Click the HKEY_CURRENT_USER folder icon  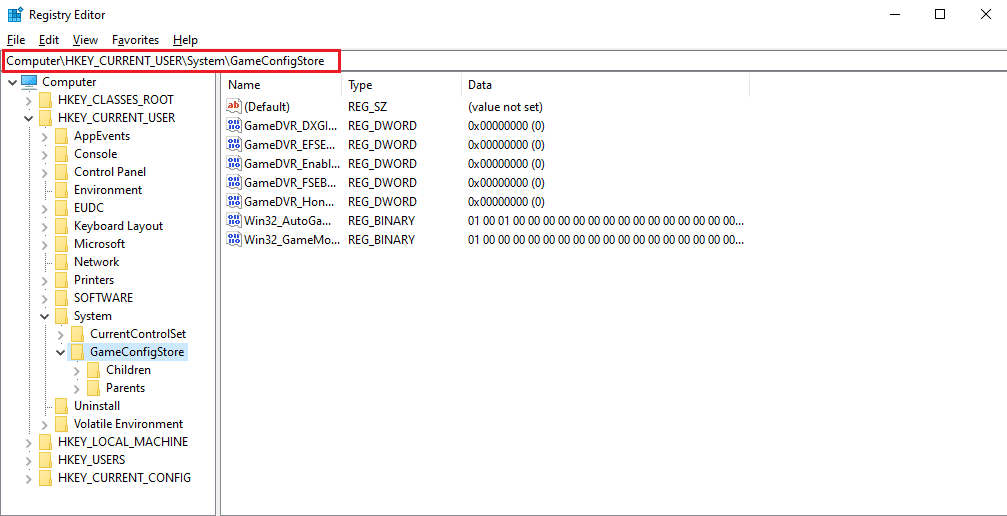pyautogui.click(x=45, y=118)
